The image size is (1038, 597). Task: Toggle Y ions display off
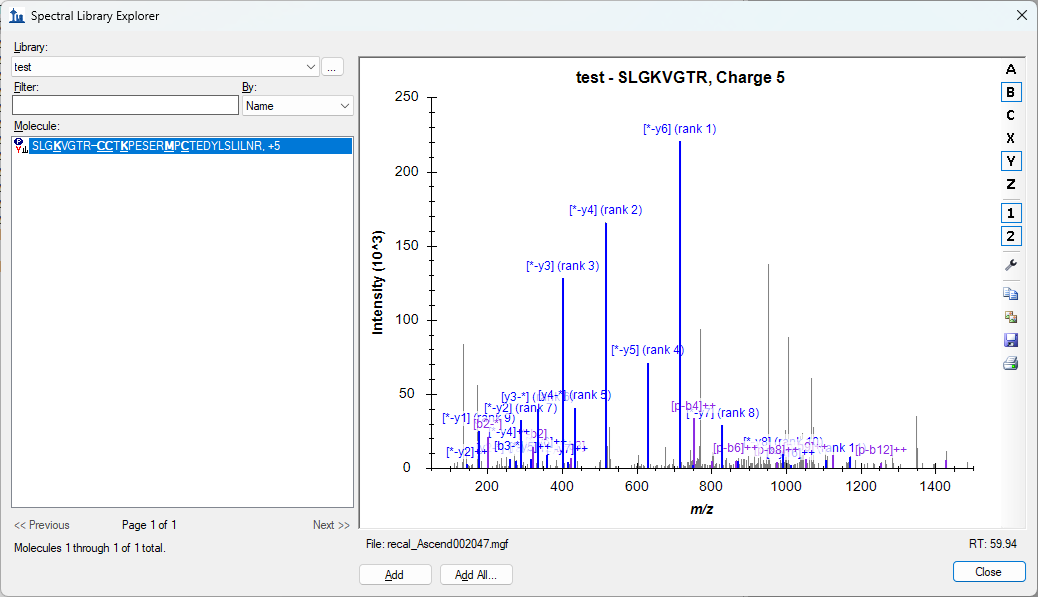[x=1011, y=161]
